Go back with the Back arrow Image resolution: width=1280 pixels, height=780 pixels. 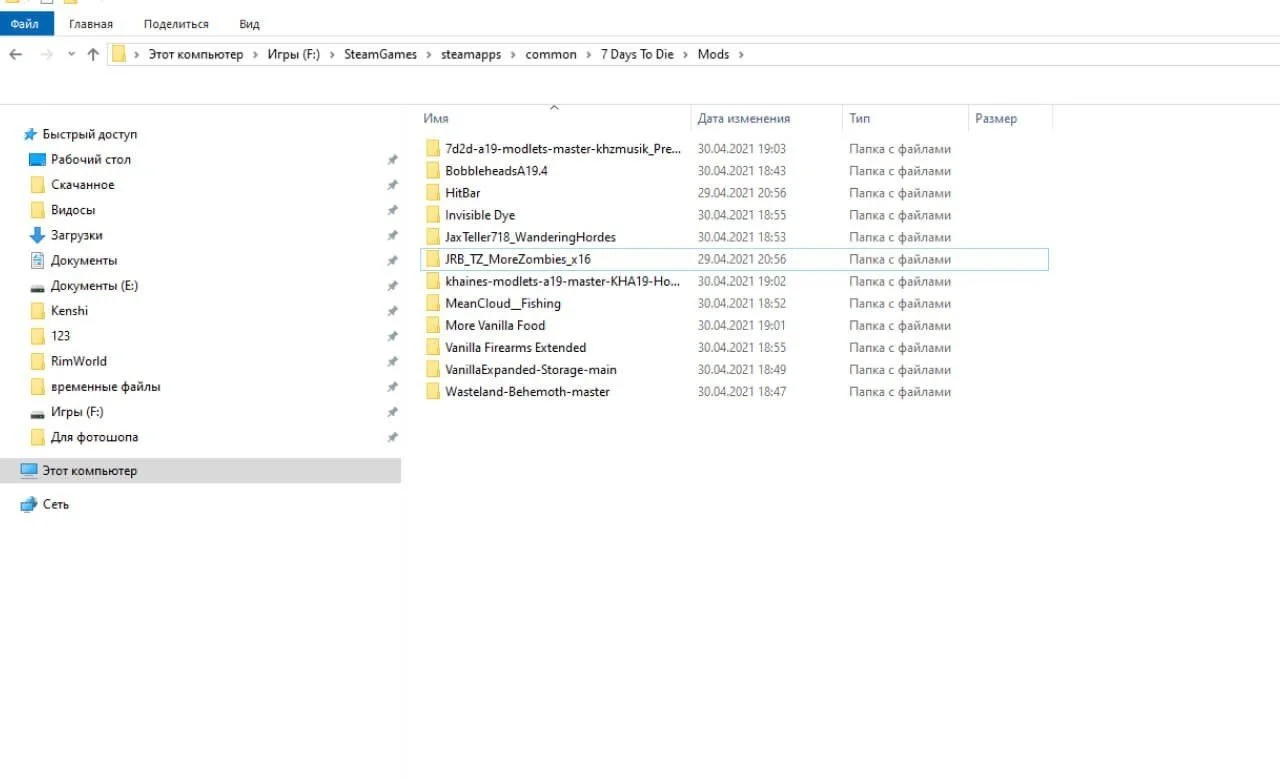15,54
